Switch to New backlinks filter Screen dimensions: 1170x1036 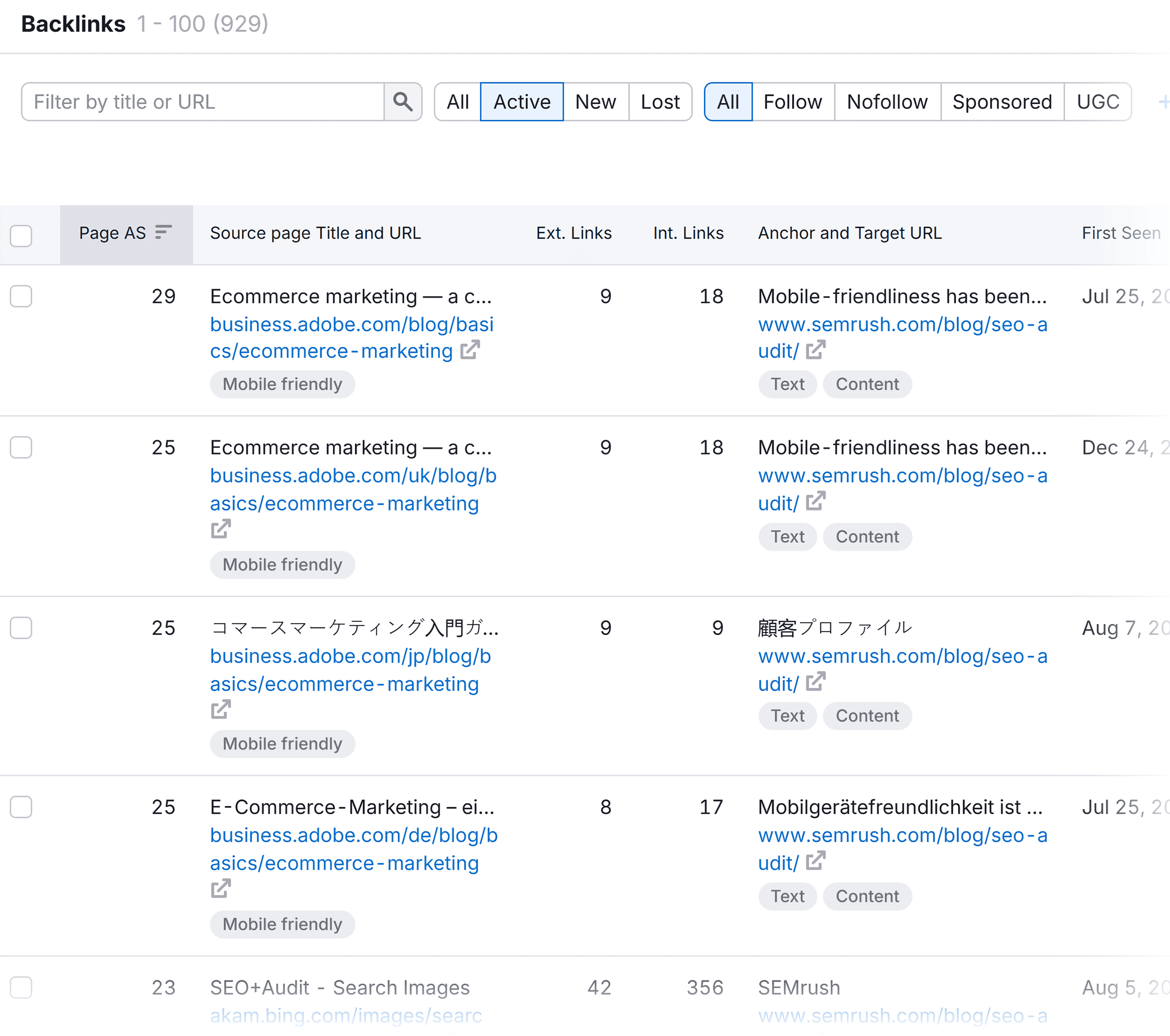(x=596, y=102)
